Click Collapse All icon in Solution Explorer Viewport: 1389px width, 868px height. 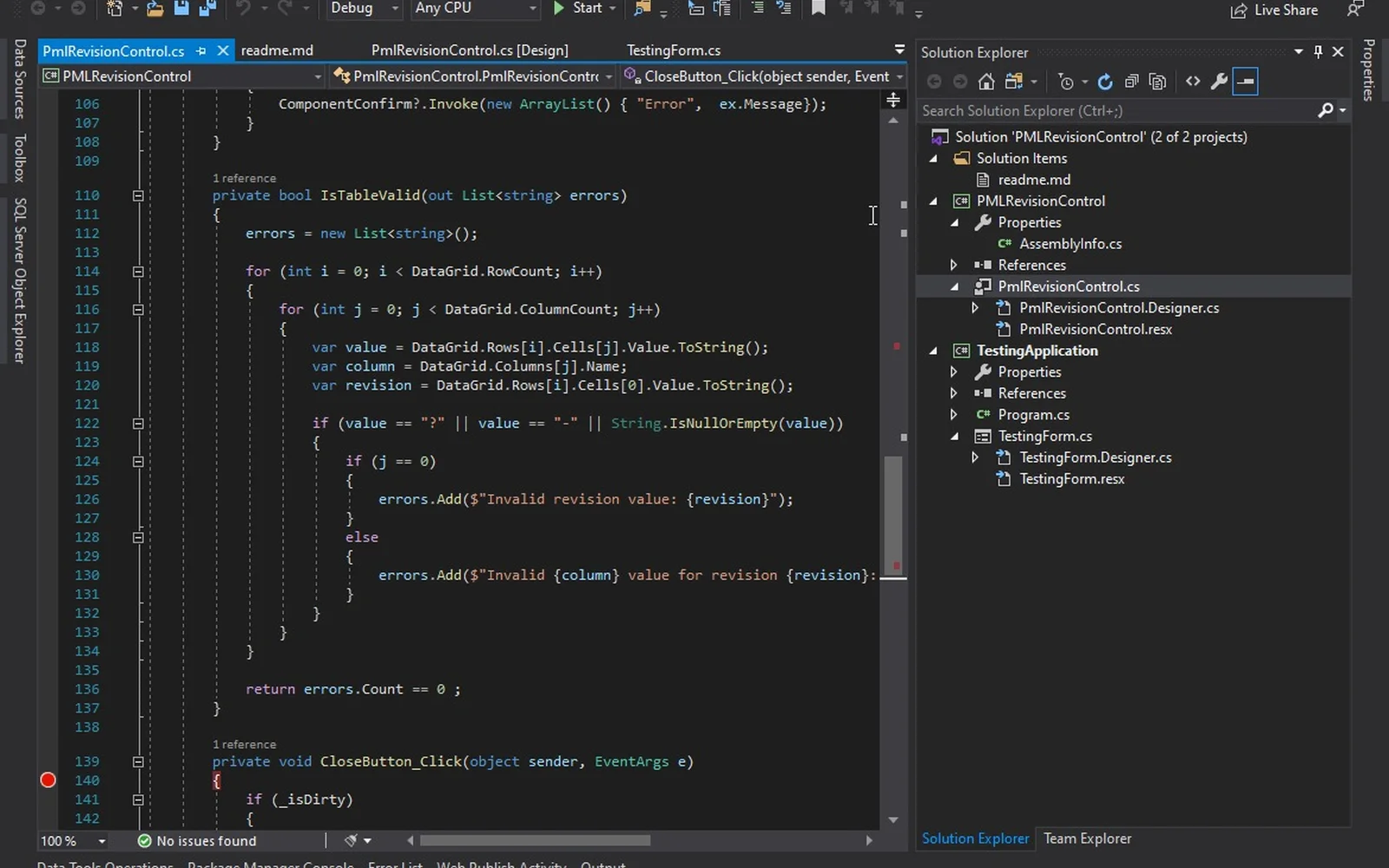coord(1131,82)
